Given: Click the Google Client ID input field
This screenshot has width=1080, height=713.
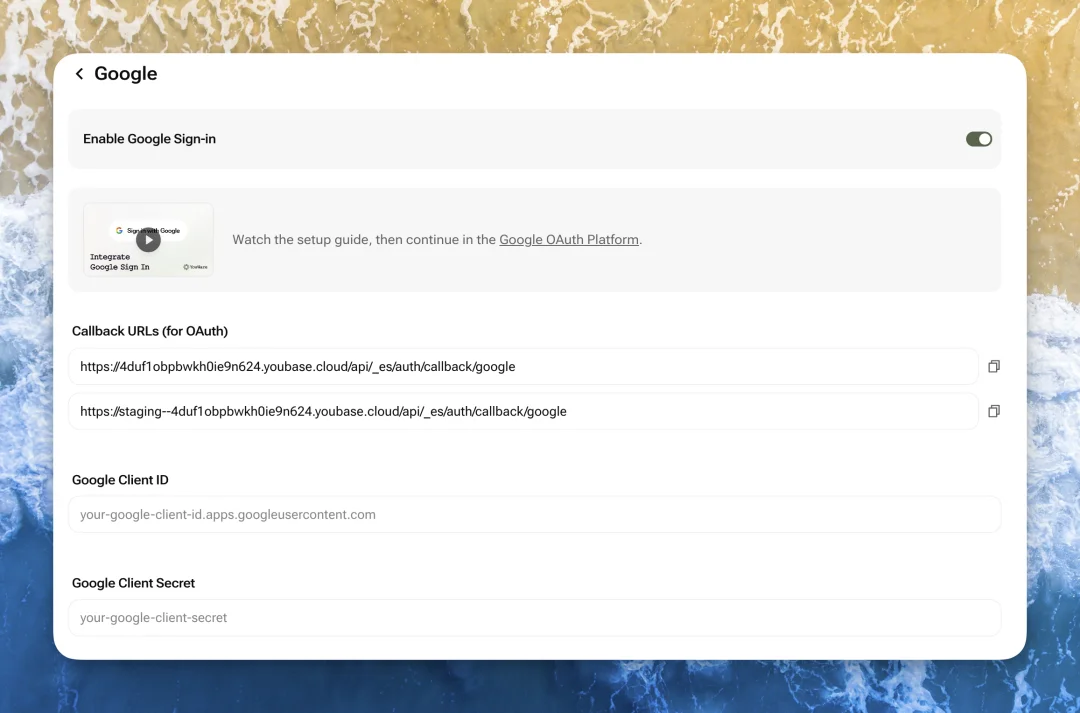Looking at the screenshot, I should [534, 515].
